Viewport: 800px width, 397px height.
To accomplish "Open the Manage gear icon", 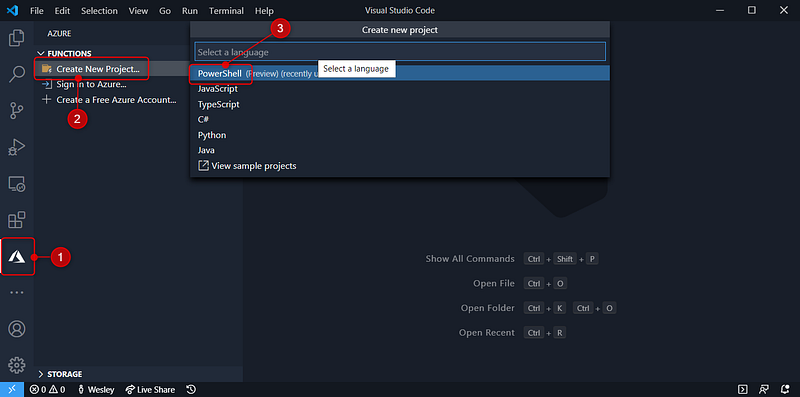I will [17, 365].
